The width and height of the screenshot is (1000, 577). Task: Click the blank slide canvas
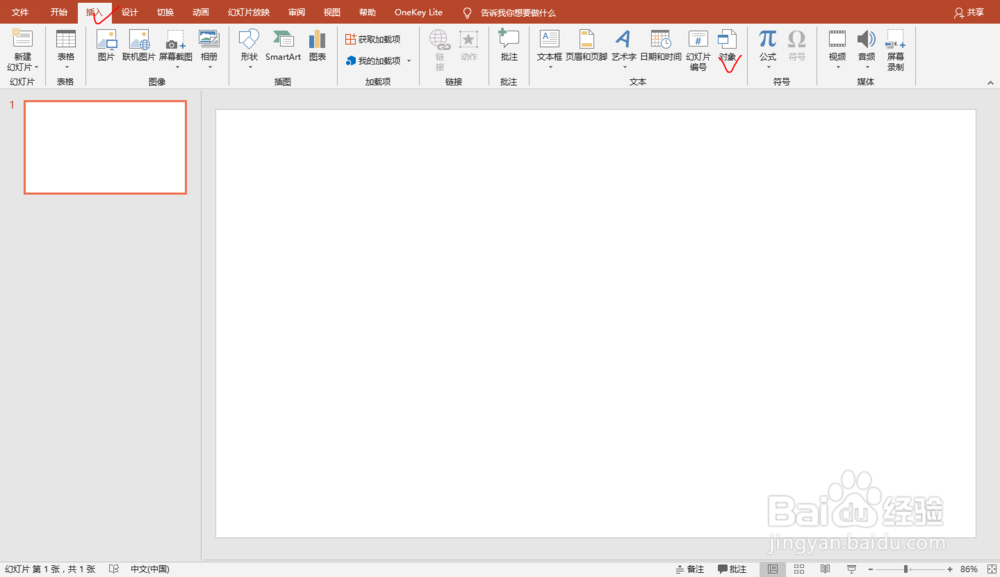596,323
